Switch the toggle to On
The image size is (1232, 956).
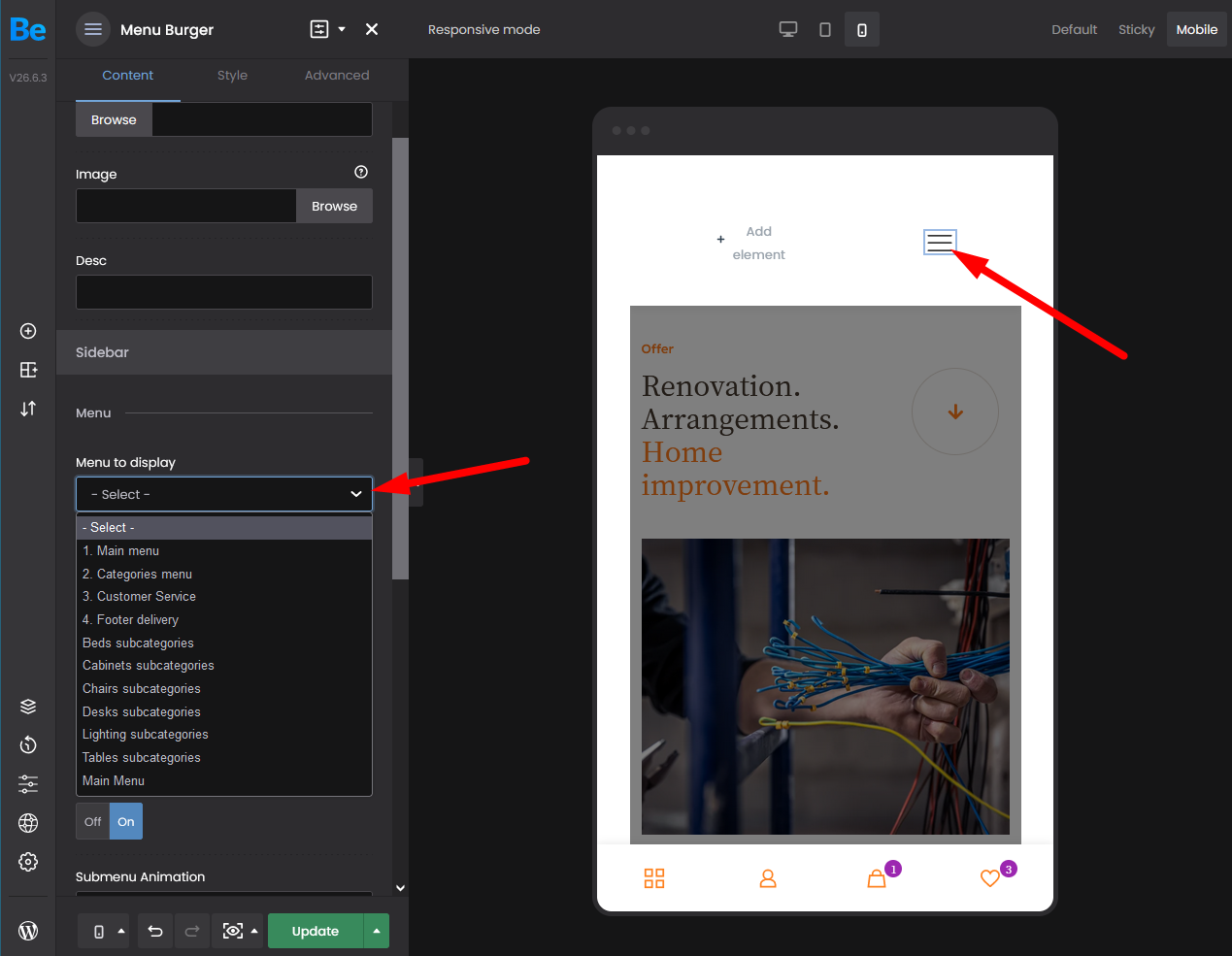126,821
